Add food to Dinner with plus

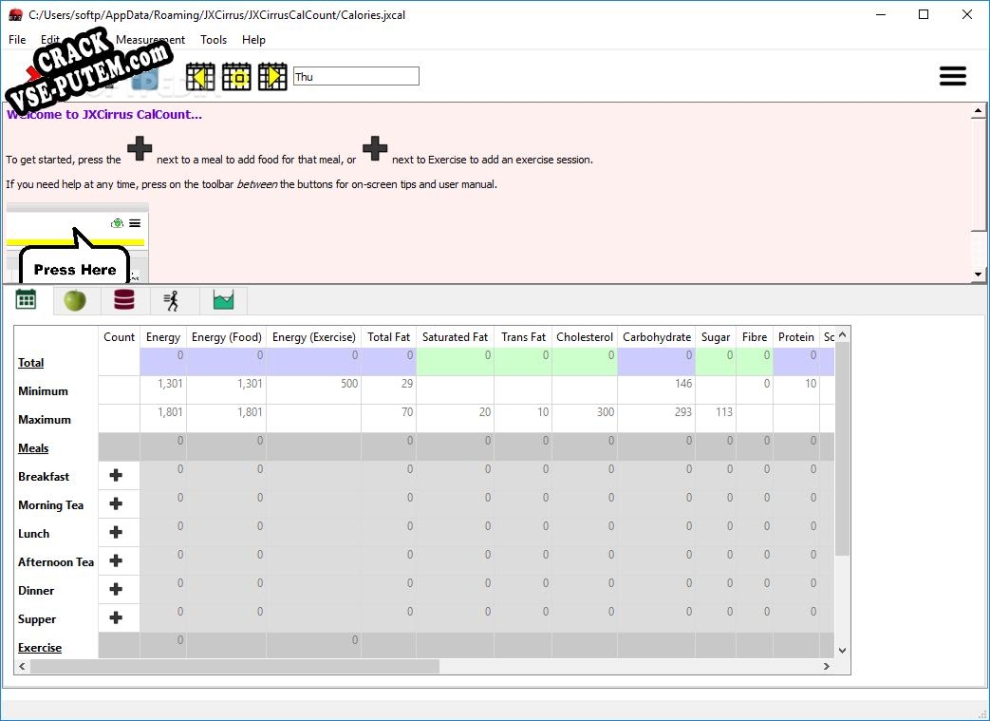tap(116, 589)
